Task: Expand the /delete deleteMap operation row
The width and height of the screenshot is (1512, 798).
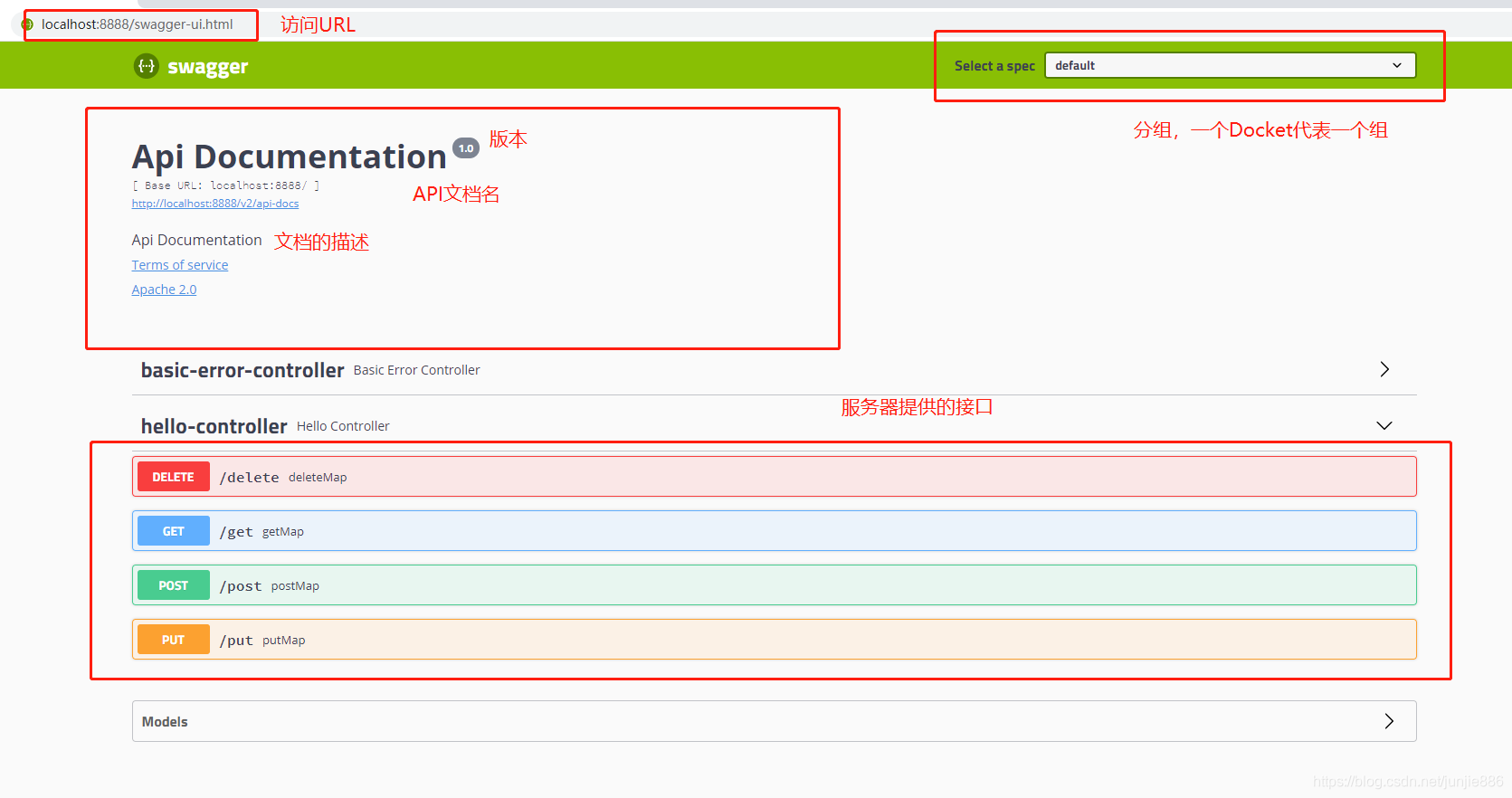Action: pos(775,477)
